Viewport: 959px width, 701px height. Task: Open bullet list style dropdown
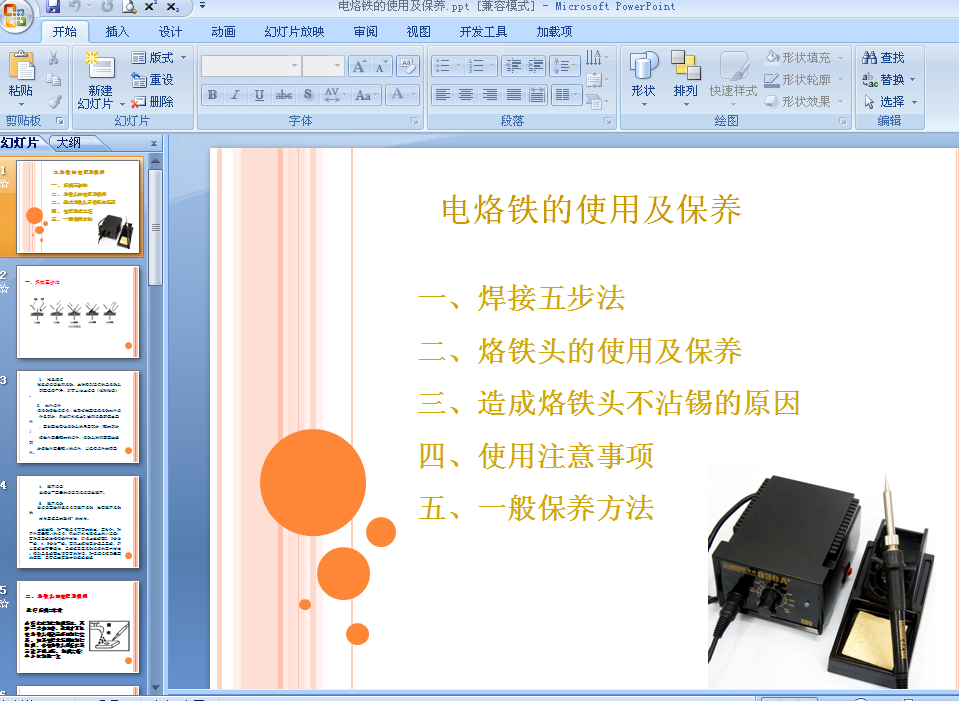(x=447, y=66)
